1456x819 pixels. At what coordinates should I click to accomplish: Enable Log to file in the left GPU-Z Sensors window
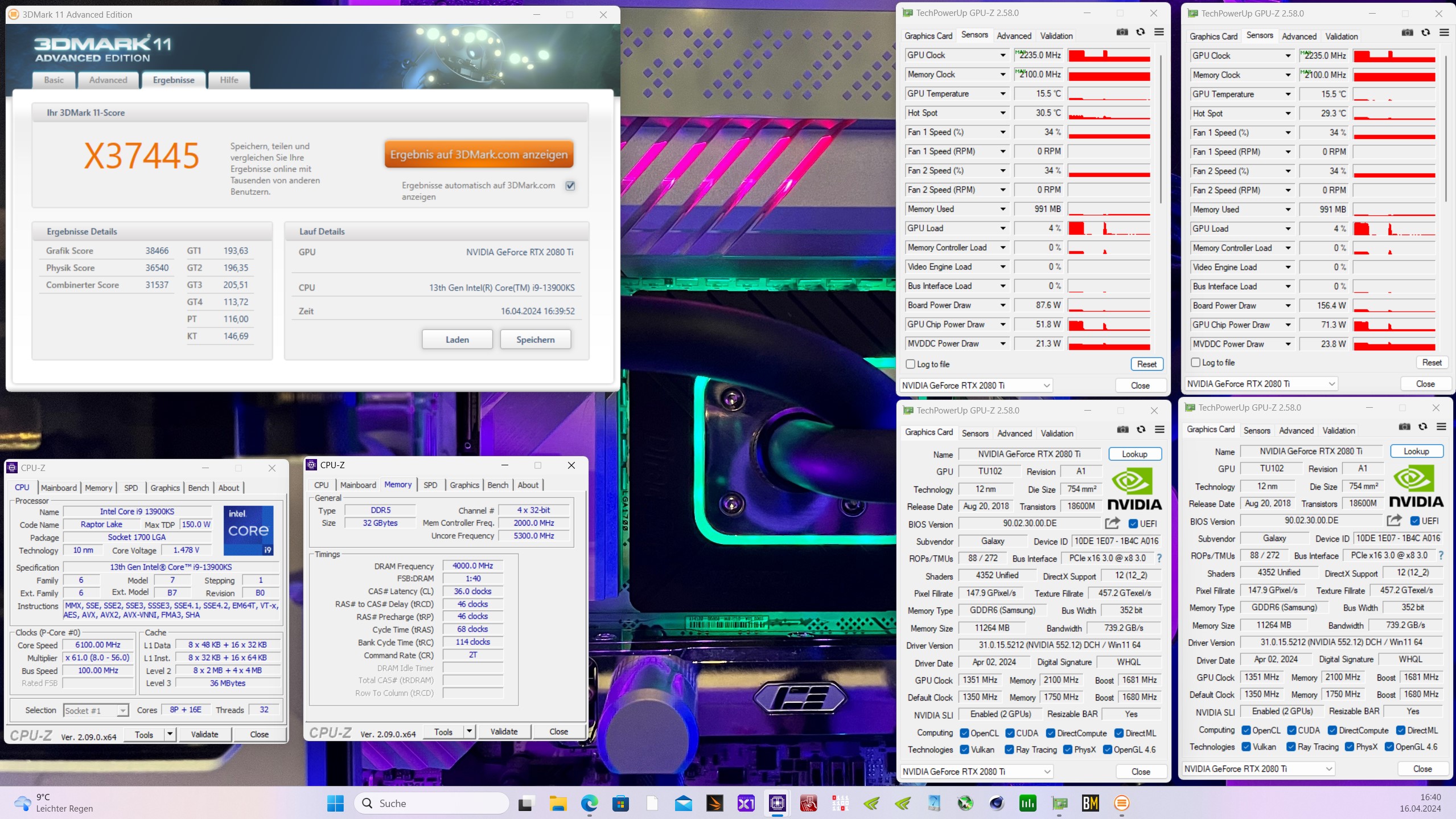910,364
